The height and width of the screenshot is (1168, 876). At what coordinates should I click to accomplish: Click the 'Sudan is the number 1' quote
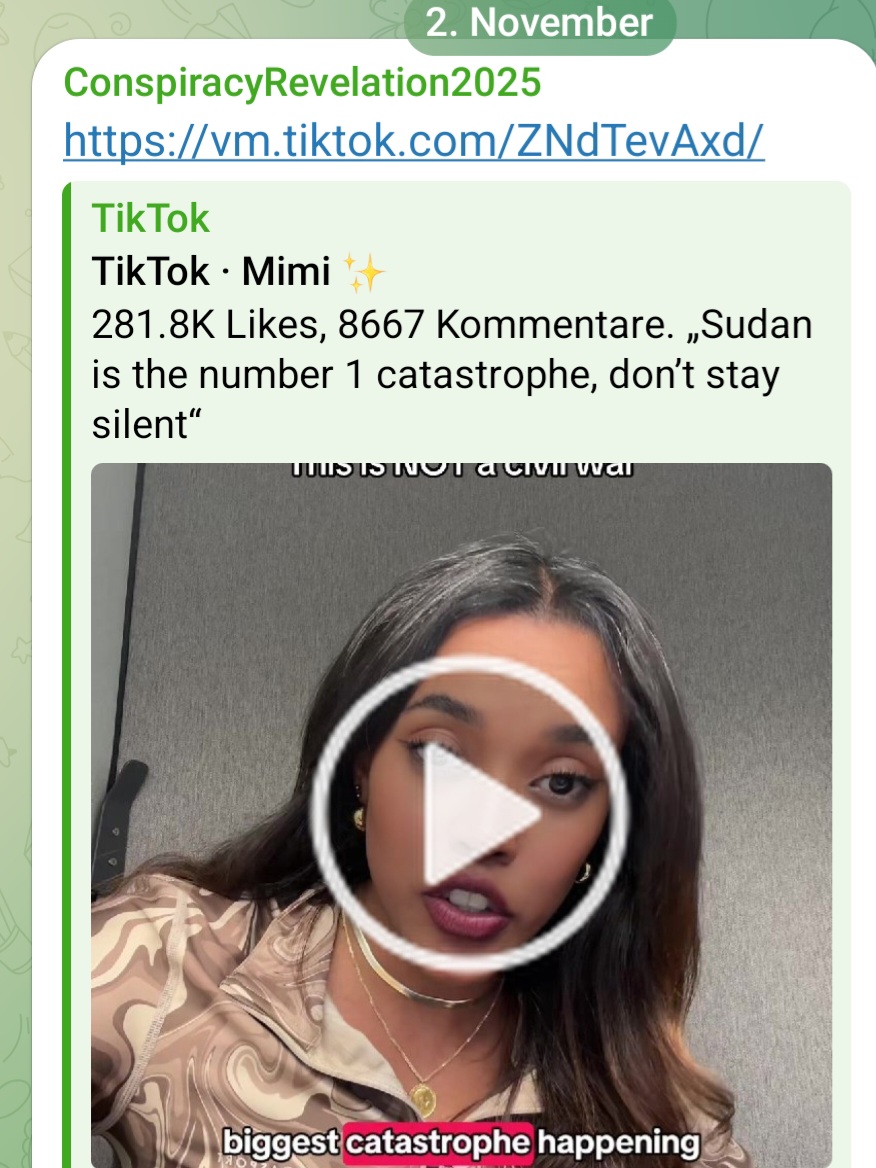(451, 350)
